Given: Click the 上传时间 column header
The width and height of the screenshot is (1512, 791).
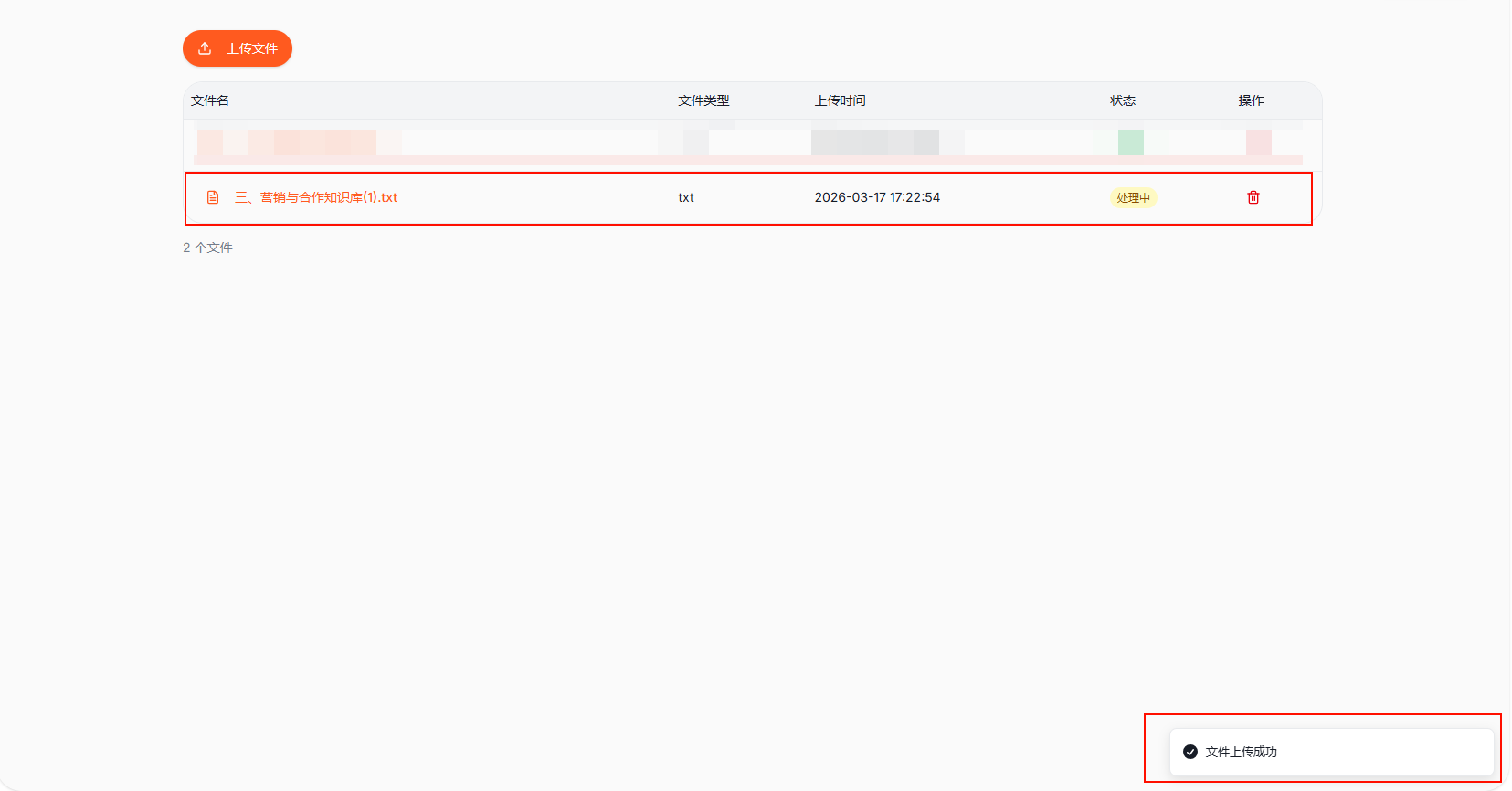Looking at the screenshot, I should point(840,100).
